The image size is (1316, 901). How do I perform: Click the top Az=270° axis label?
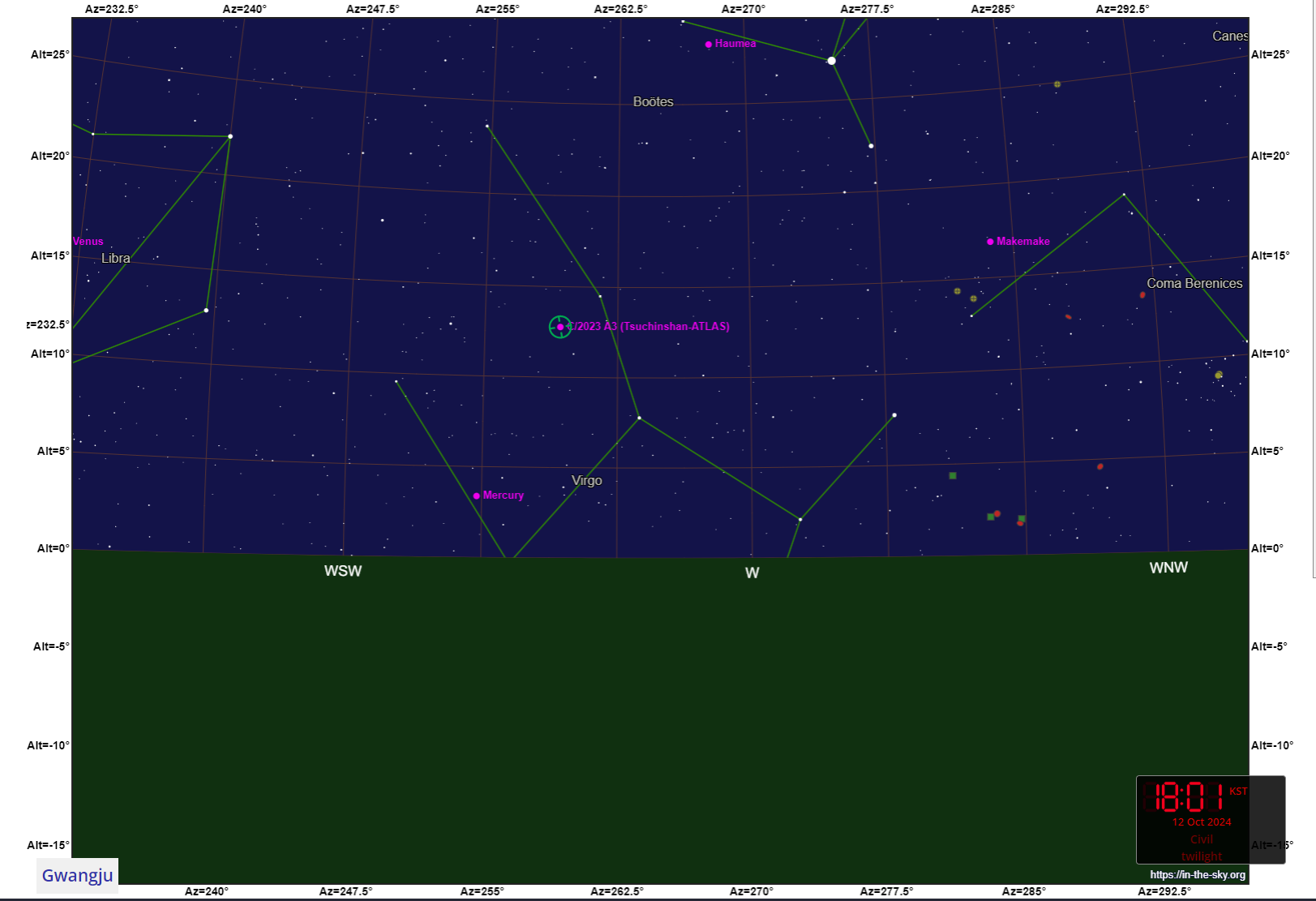744,9
